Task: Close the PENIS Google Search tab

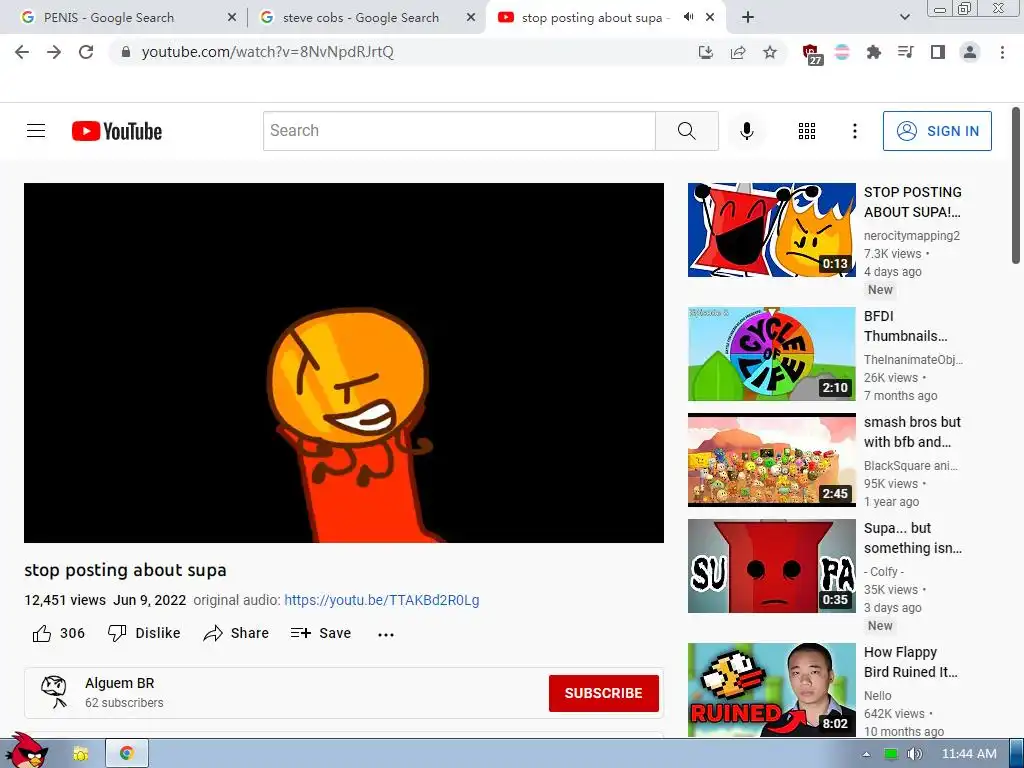Action: (232, 18)
